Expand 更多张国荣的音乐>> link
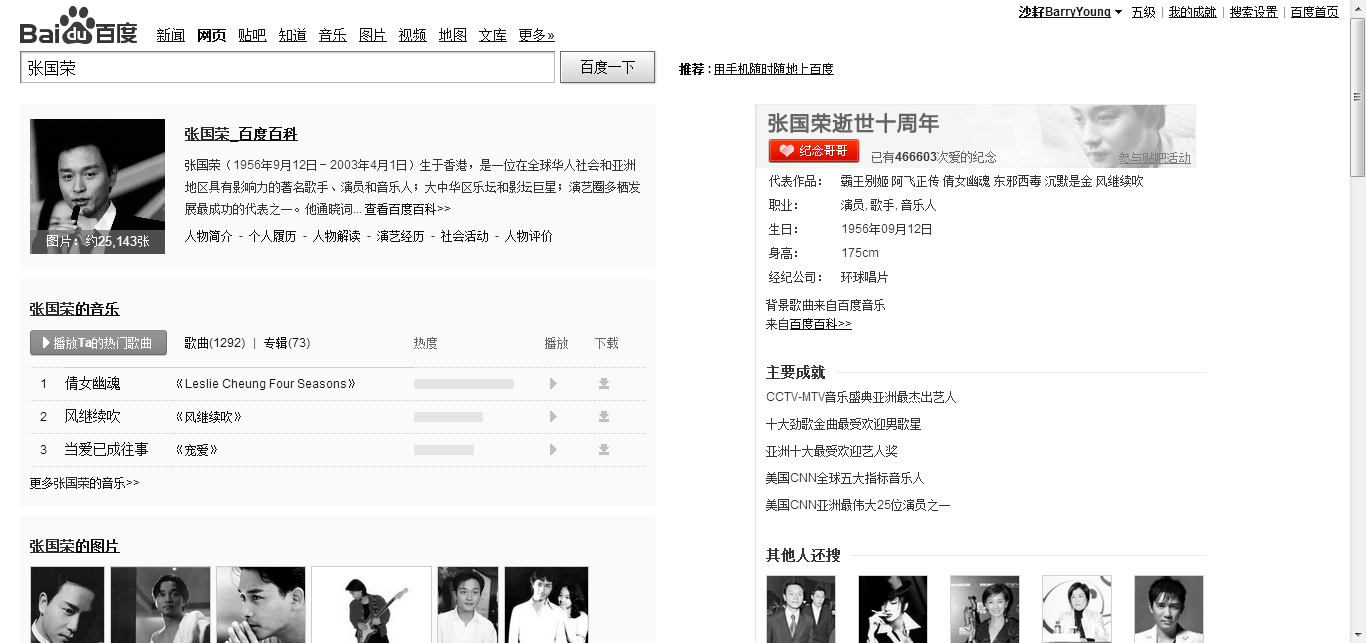The width and height of the screenshot is (1366, 643). pyautogui.click(x=85, y=483)
